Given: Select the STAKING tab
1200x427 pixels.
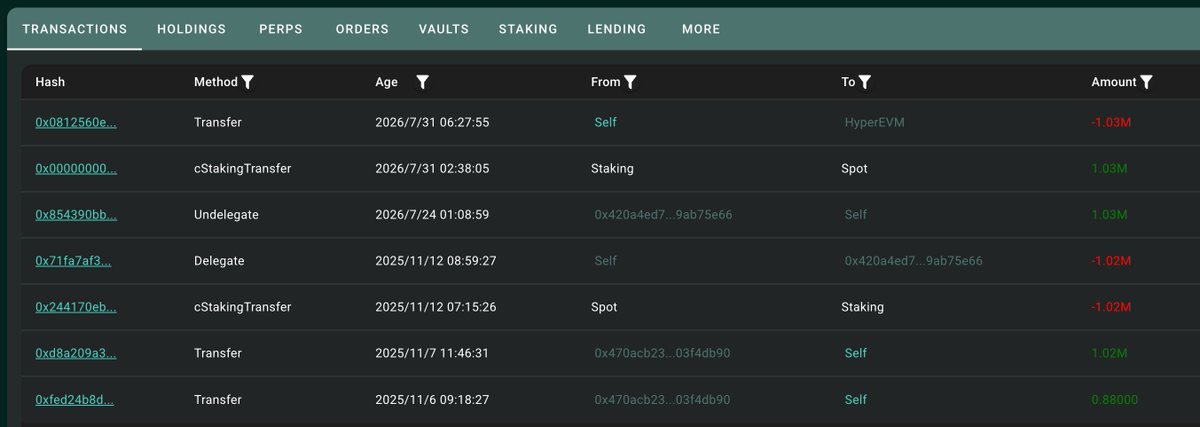Looking at the screenshot, I should [x=528, y=29].
